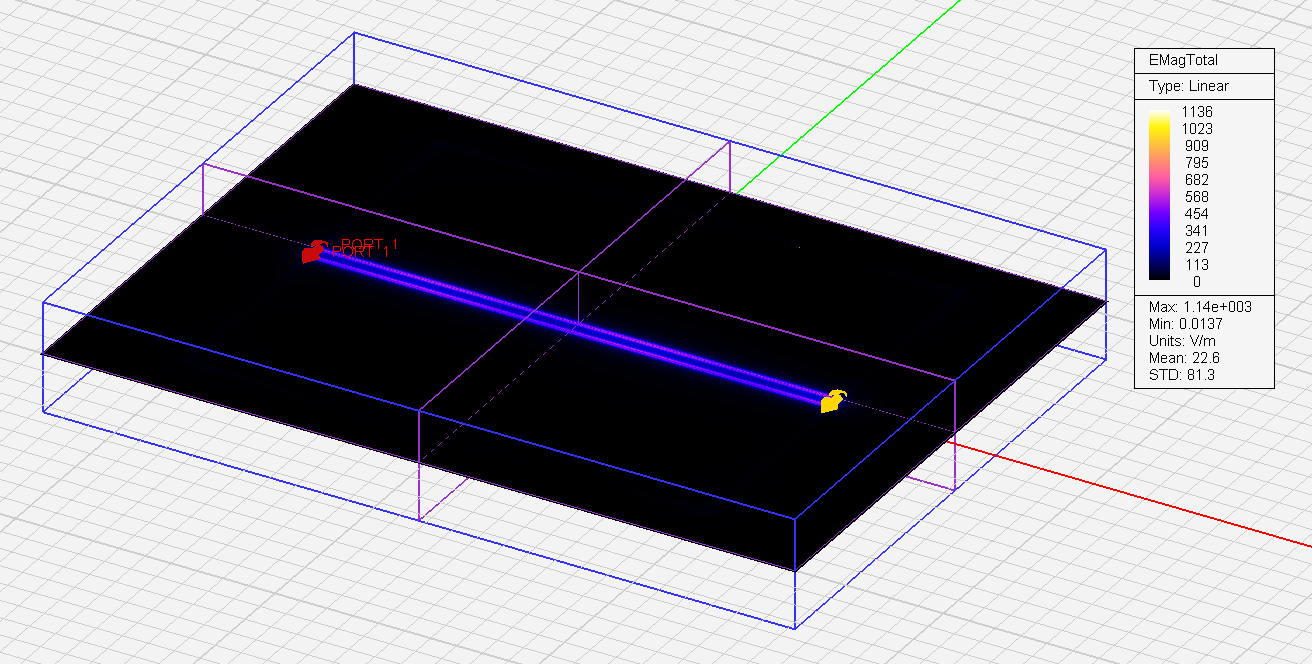The height and width of the screenshot is (664, 1312).
Task: Select the glowing transmission line field plot
Action: (574, 326)
